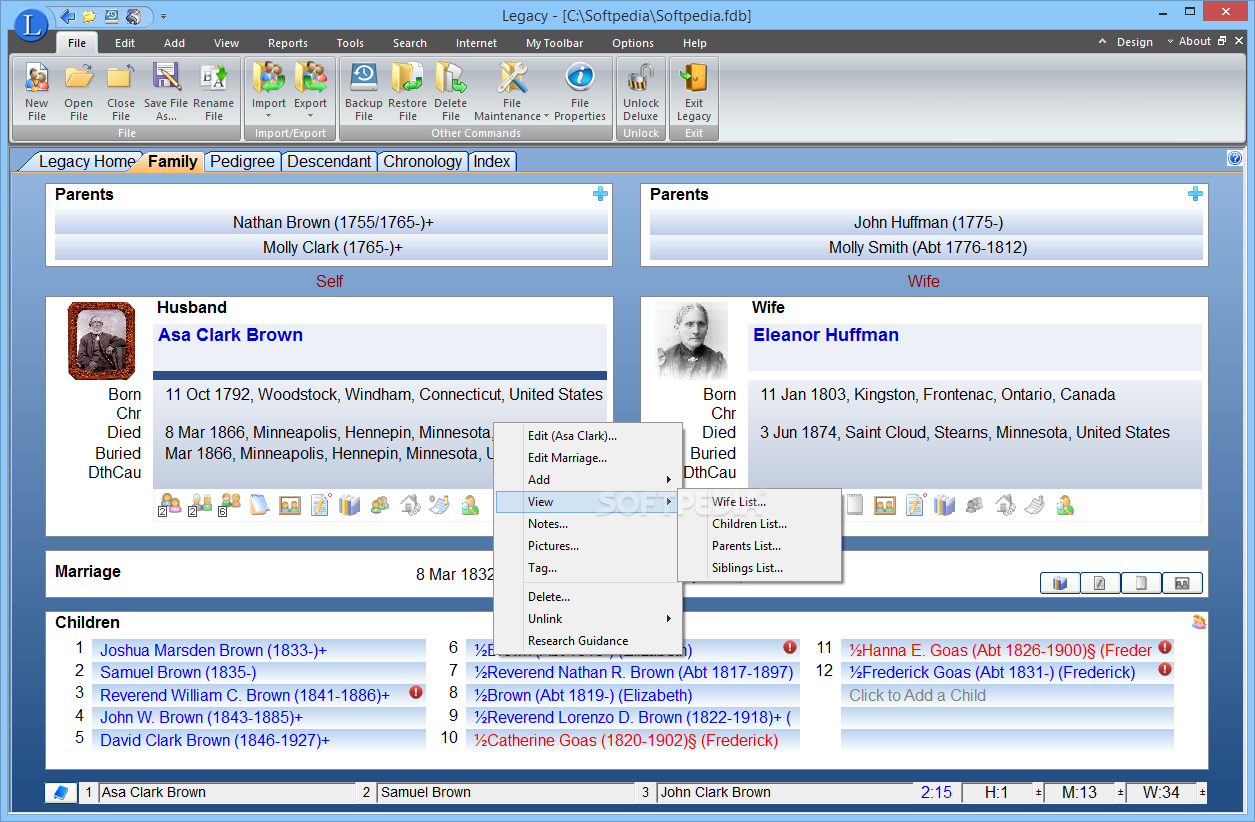Click the red alert icon beside Reverend William C. Brown
The height and width of the screenshot is (822, 1255).
tap(416, 692)
